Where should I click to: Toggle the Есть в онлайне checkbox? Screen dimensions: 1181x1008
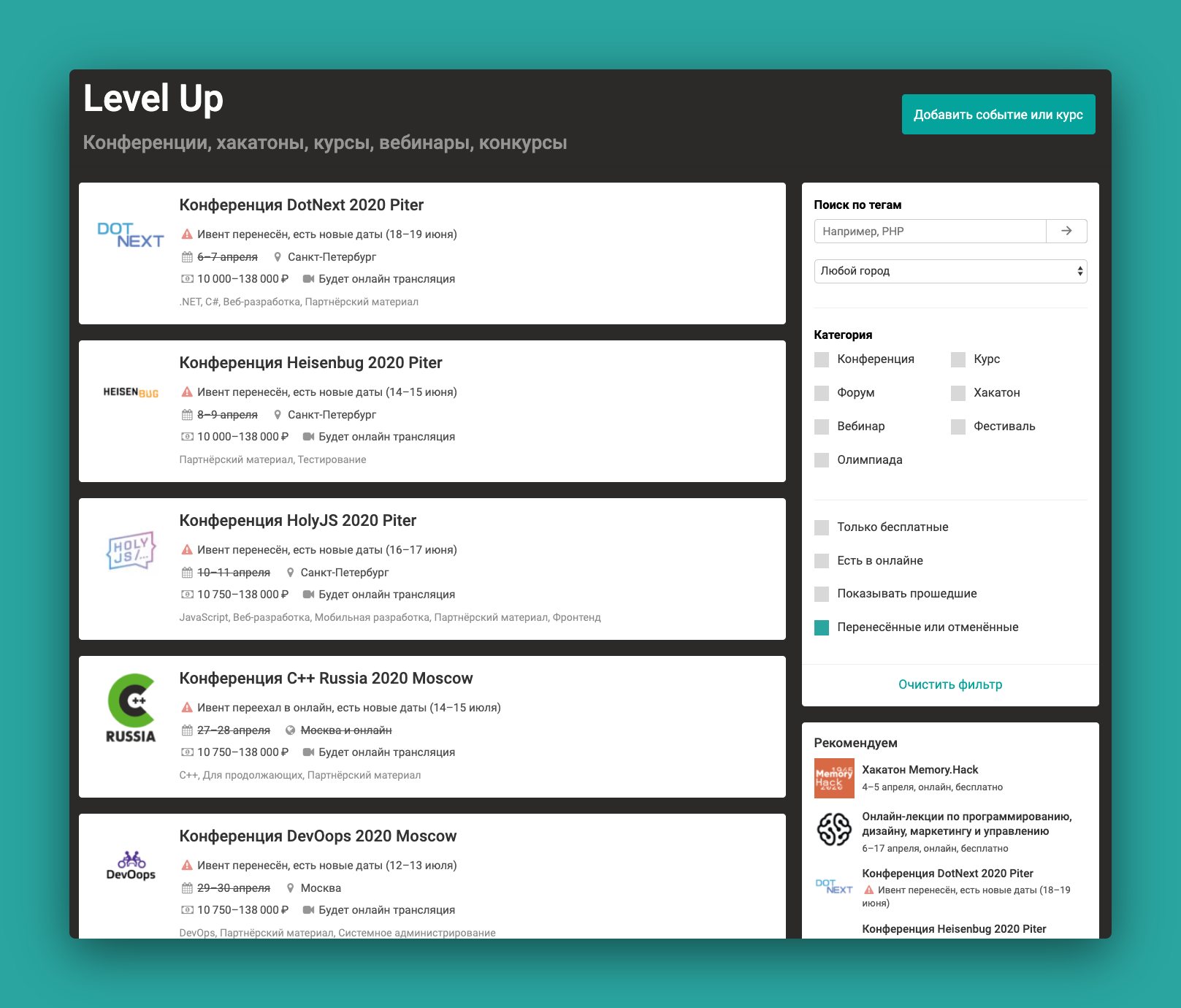(822, 561)
